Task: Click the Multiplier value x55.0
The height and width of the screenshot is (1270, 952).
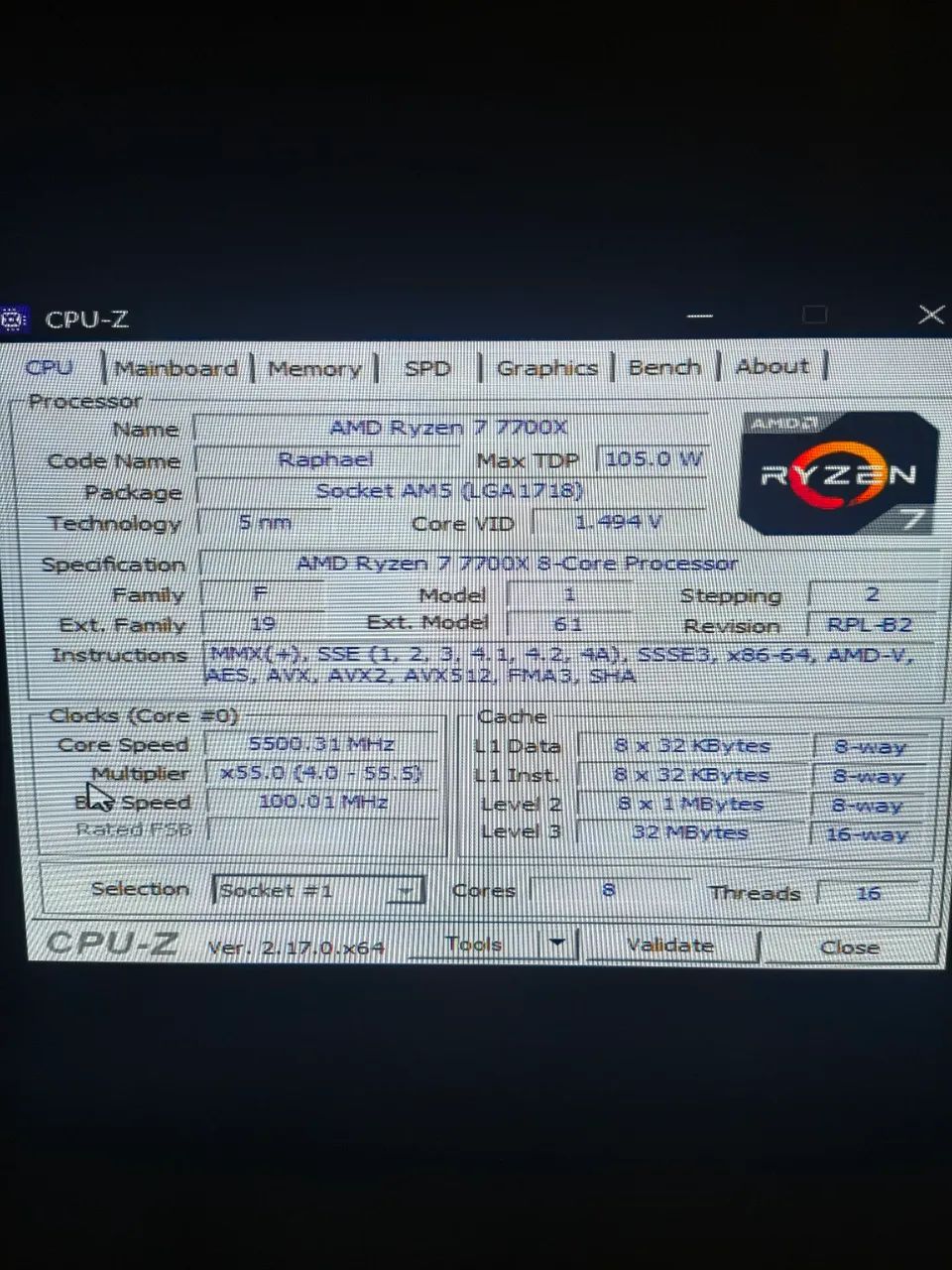Action: 321,773
